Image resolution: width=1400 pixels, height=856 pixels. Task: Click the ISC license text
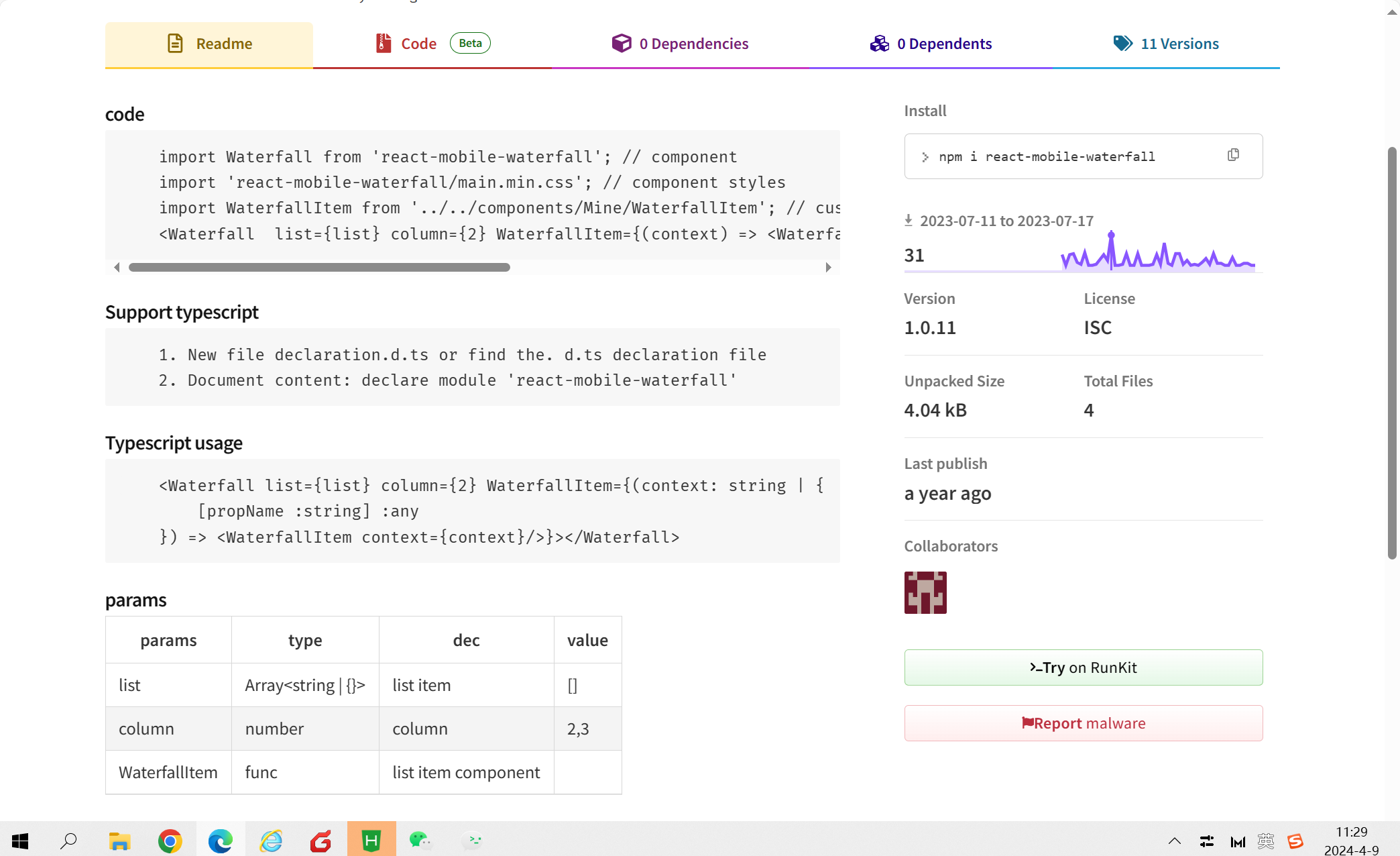click(x=1098, y=327)
